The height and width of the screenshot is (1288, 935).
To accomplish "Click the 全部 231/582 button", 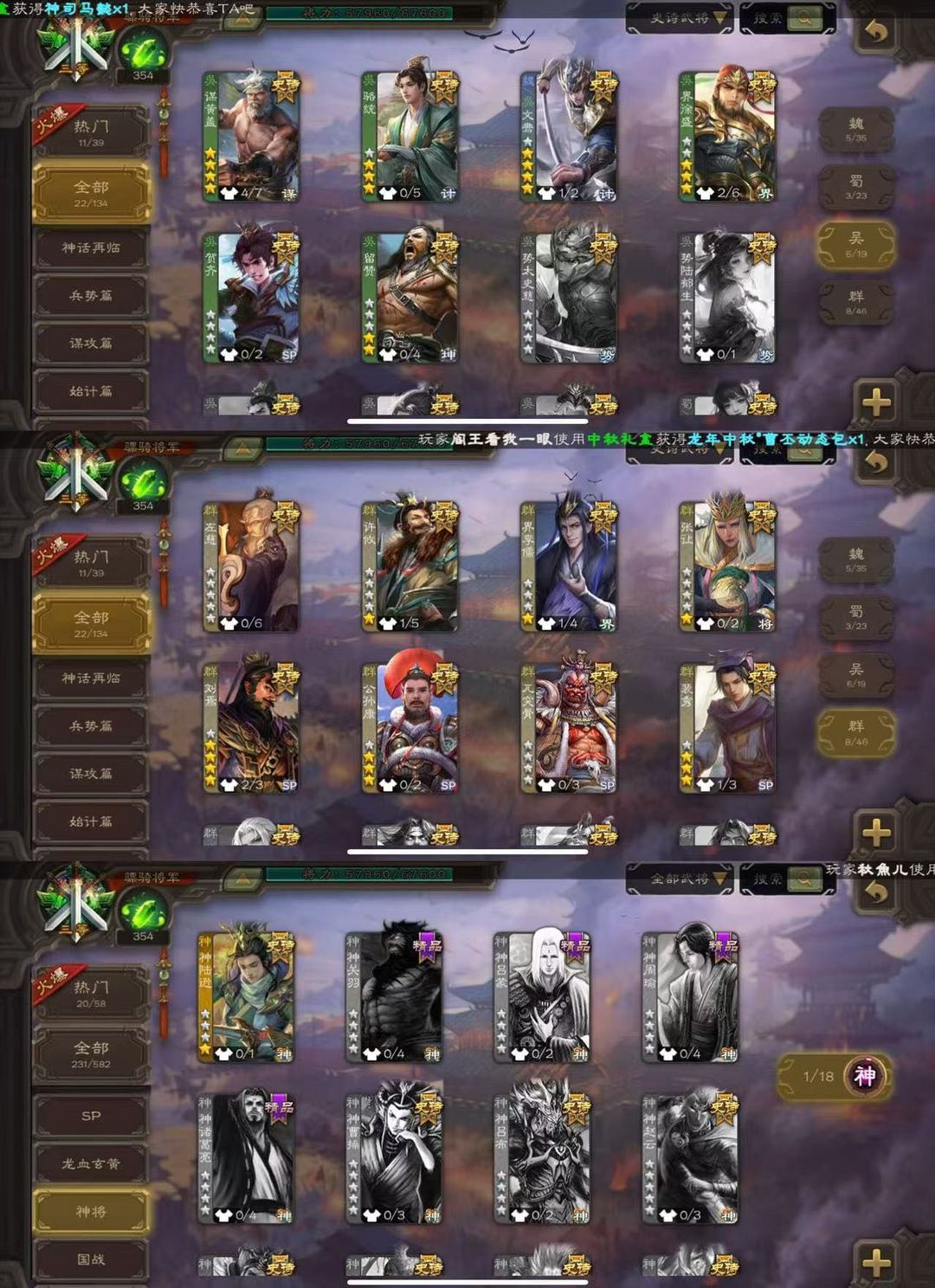I will 91,1054.
